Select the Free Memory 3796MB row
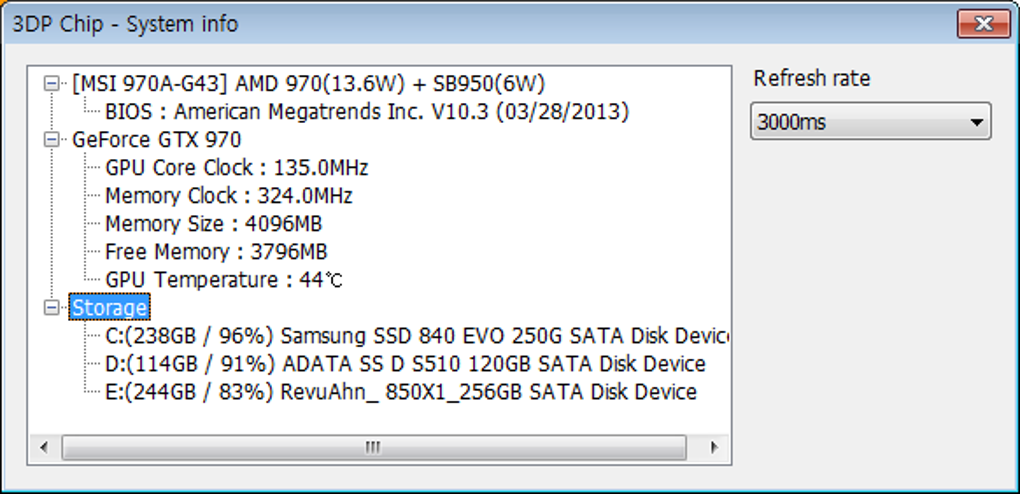 (x=216, y=252)
